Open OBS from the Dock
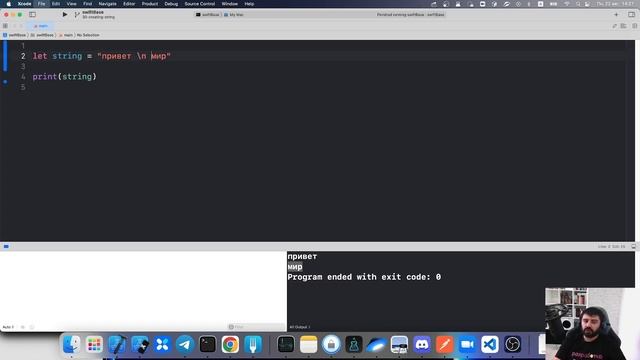The width and height of the screenshot is (640, 360). 512,344
